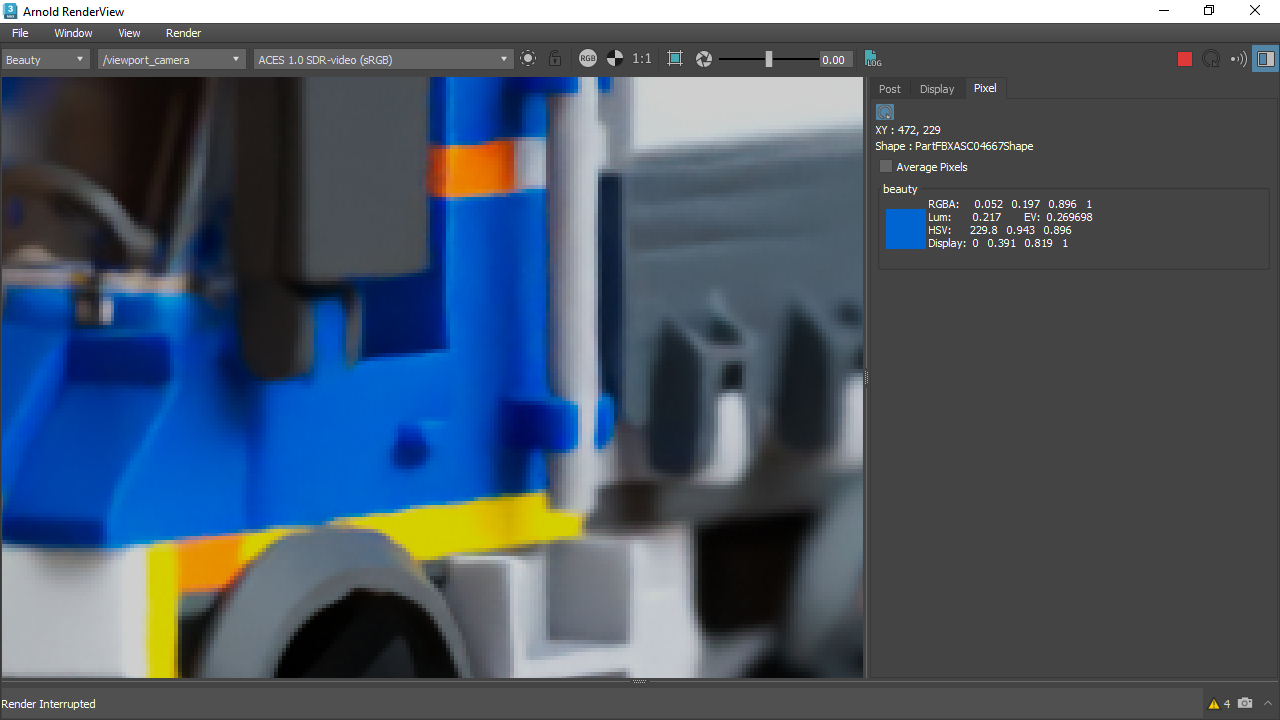Click the exposure value field showing 0.00
Image resolution: width=1280 pixels, height=720 pixels.
[x=836, y=60]
